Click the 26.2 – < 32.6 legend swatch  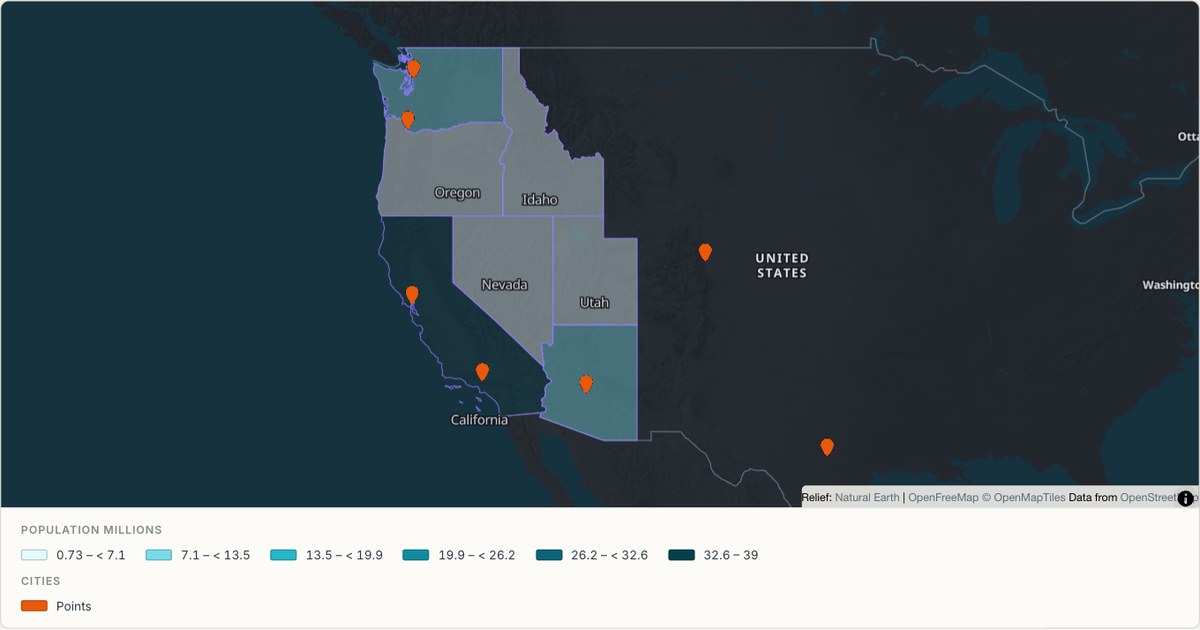(x=549, y=555)
